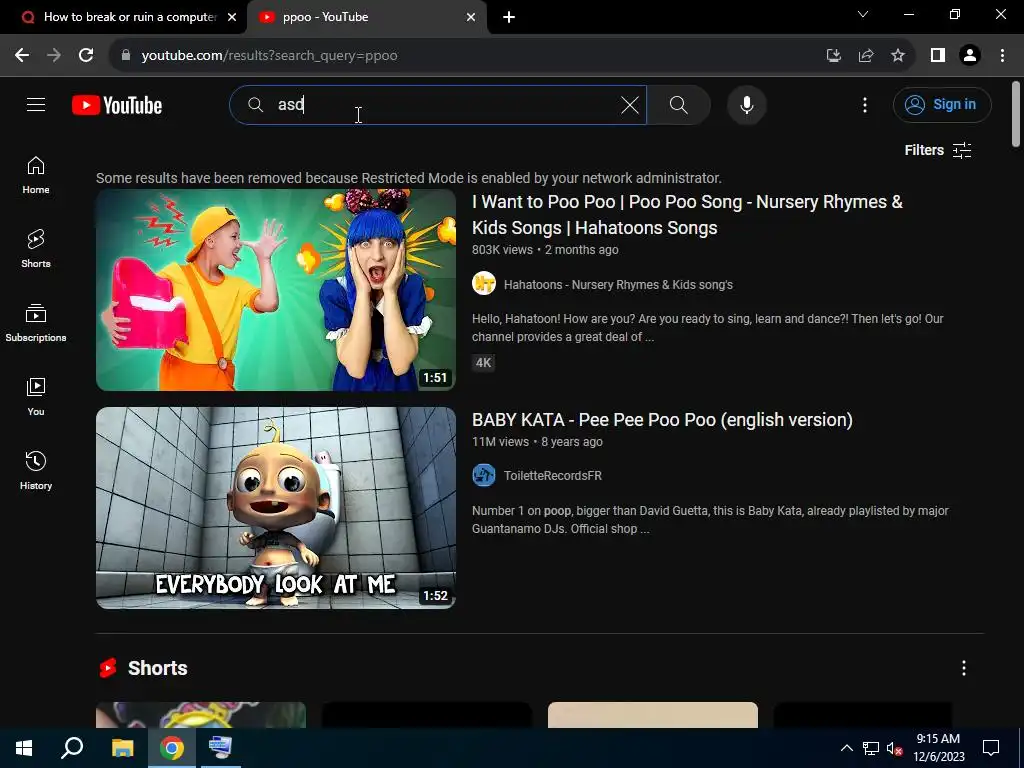This screenshot has width=1024, height=768.
Task: Click the Chrome taskbar icon
Action: click(172, 748)
